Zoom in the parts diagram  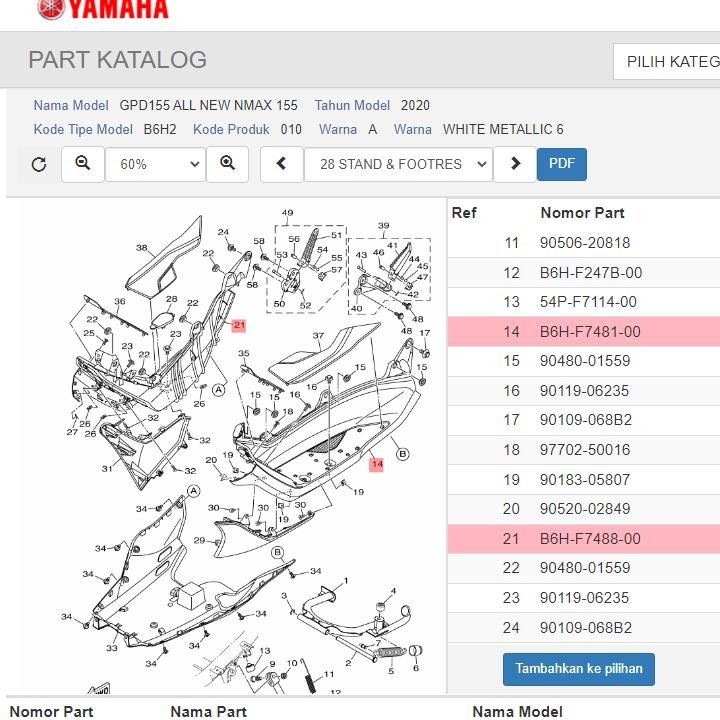pos(227,164)
